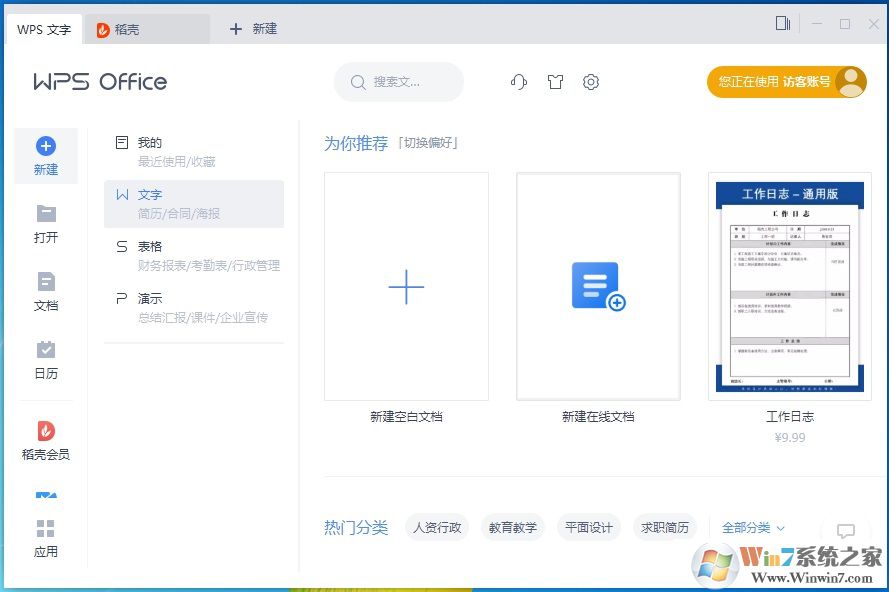Click the 新建 plus icon in sidebar
889x592 pixels.
pos(46,147)
